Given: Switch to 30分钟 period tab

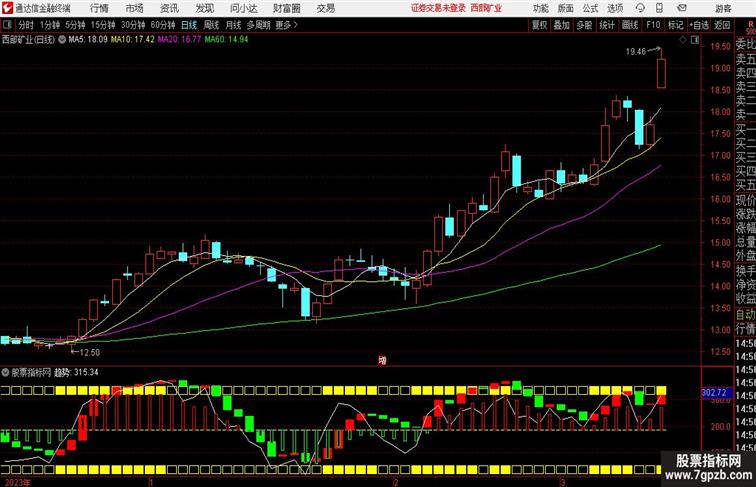Looking at the screenshot, I should pos(133,25).
